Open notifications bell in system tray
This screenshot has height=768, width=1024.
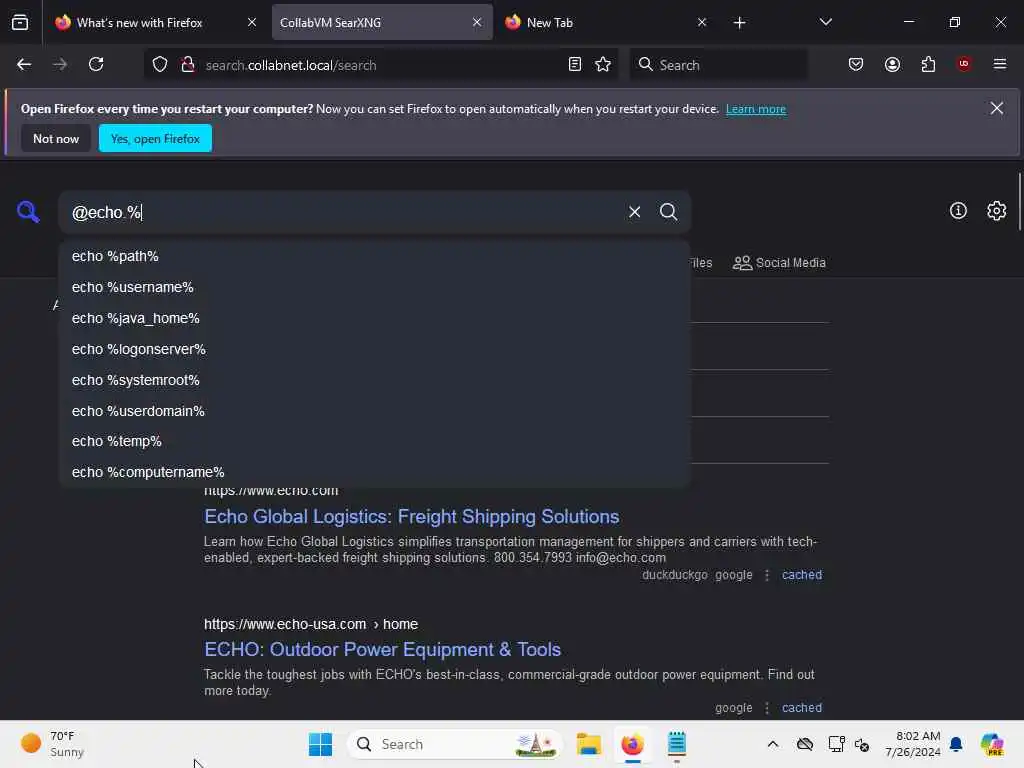pos(956,744)
